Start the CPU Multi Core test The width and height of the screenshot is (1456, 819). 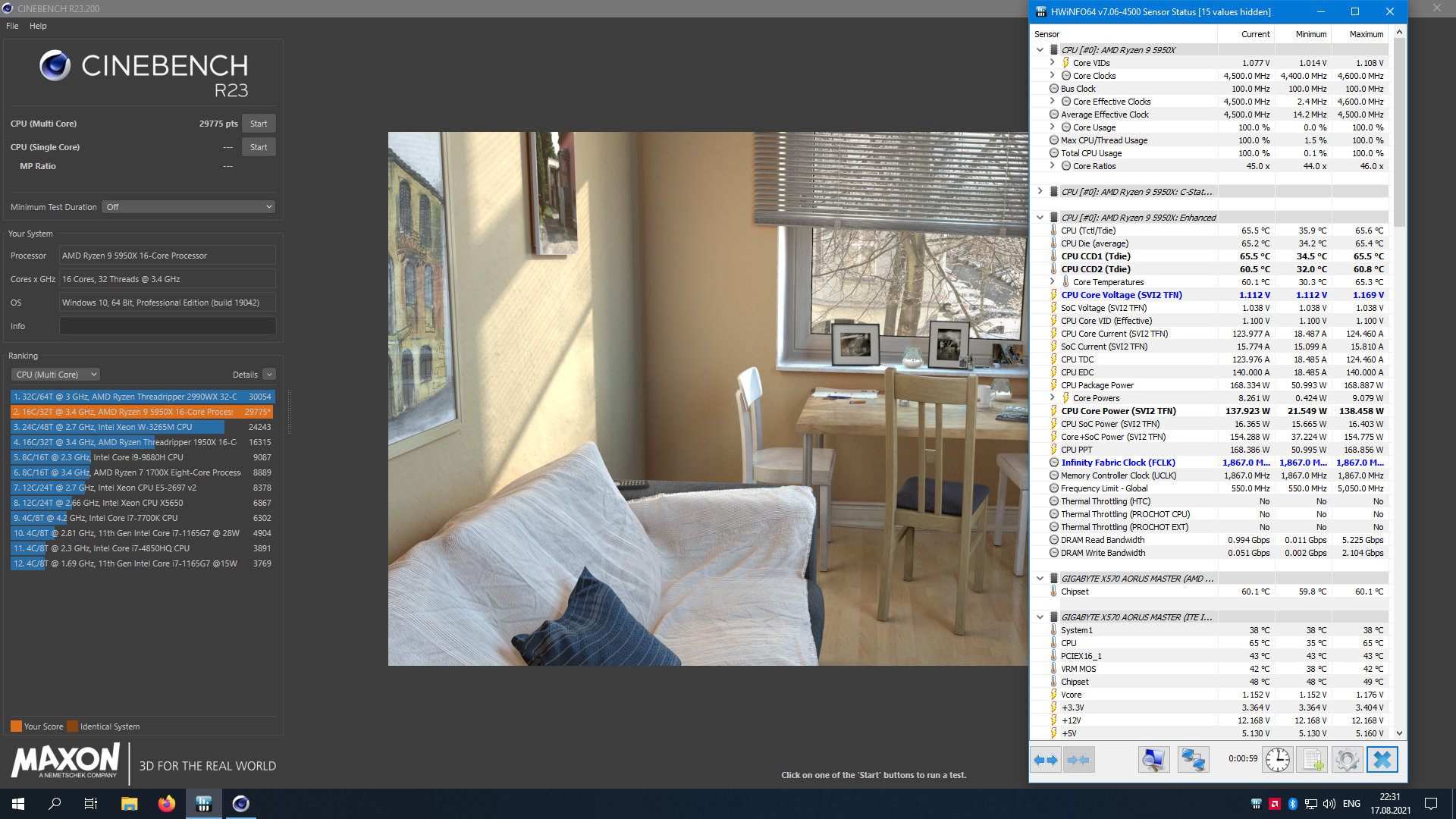(x=258, y=124)
